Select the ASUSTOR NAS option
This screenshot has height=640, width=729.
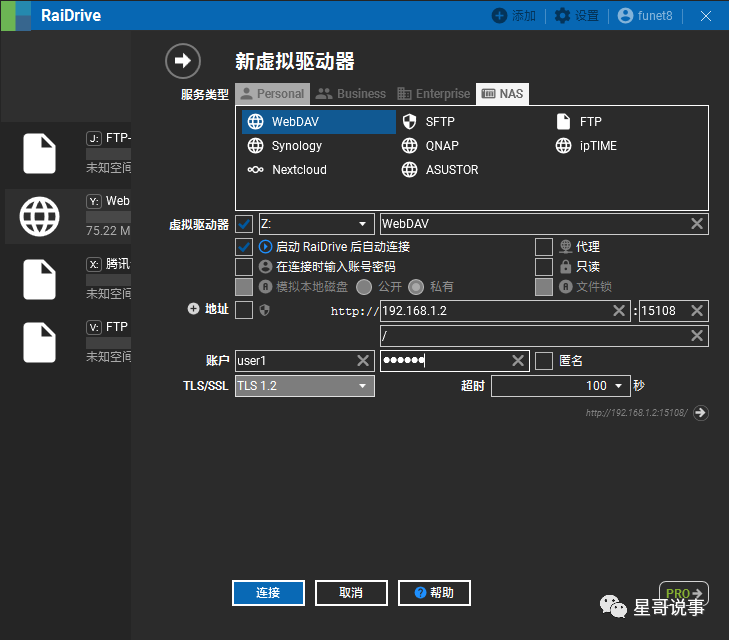451,170
